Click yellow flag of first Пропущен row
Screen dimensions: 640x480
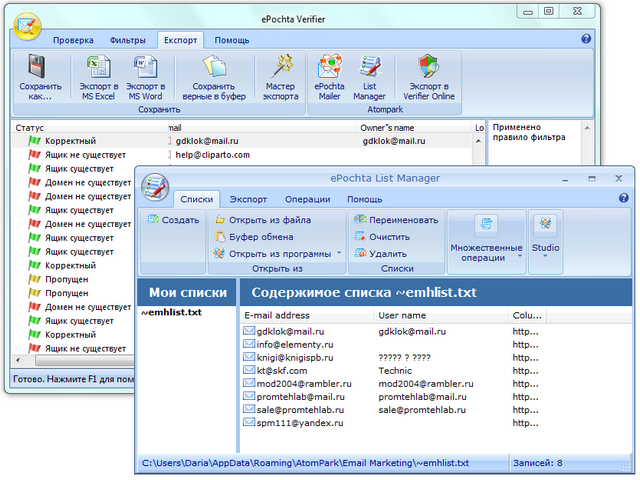(x=35, y=279)
